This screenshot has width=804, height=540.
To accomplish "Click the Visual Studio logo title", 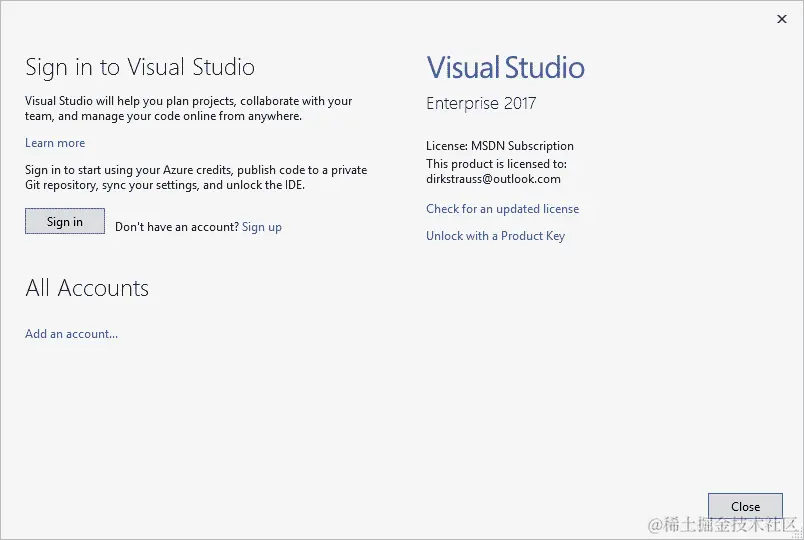I will pyautogui.click(x=506, y=67).
